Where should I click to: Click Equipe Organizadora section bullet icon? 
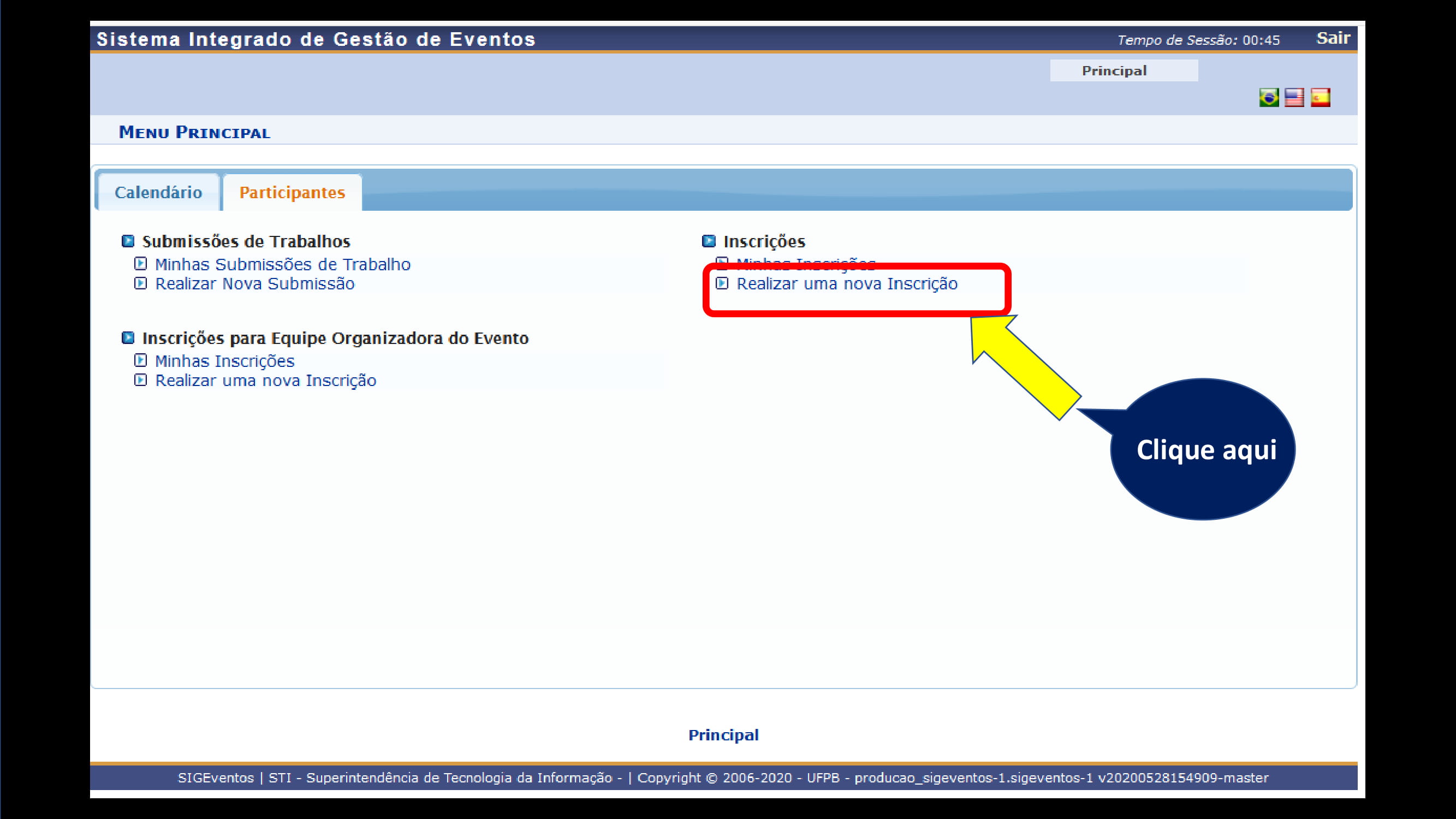pos(128,338)
